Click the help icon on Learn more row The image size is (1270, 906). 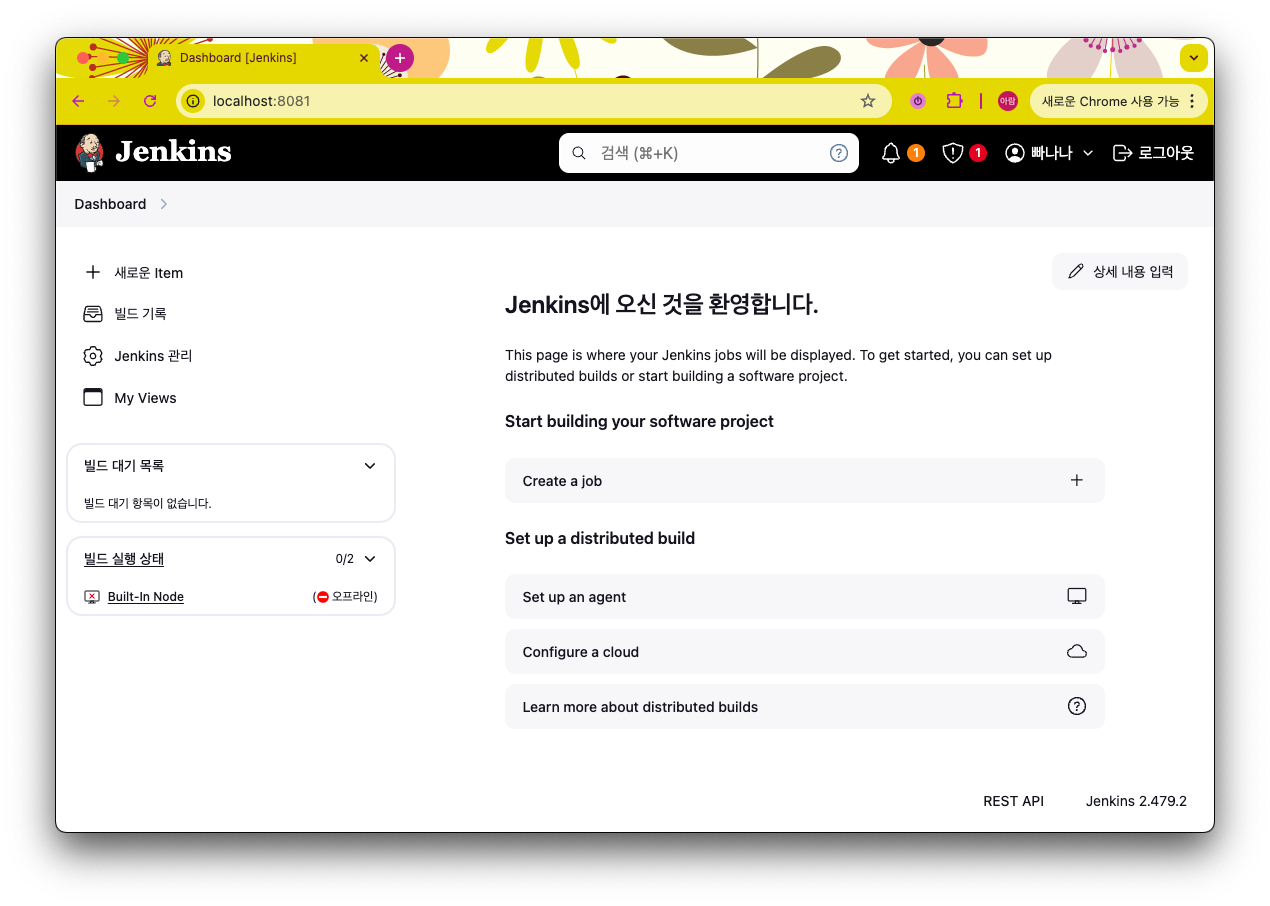(x=1077, y=707)
